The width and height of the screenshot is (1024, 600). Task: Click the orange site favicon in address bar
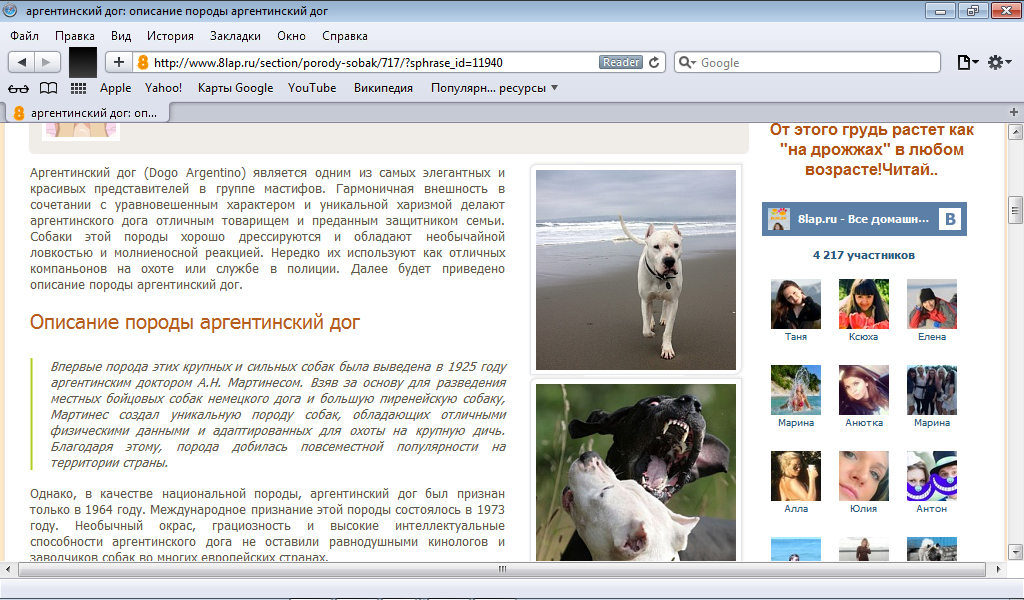(142, 63)
